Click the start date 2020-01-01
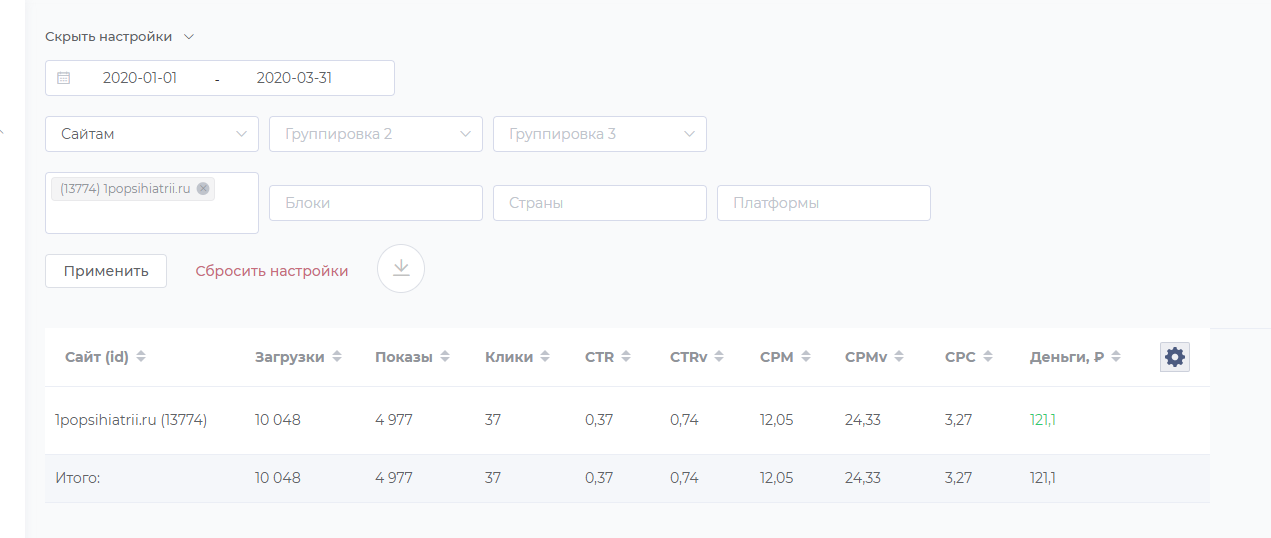 coord(140,78)
